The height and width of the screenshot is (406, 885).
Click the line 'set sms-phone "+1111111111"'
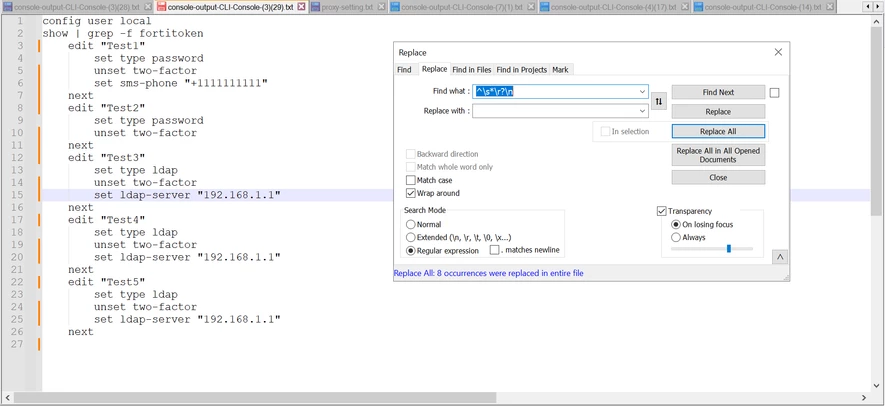tap(181, 83)
